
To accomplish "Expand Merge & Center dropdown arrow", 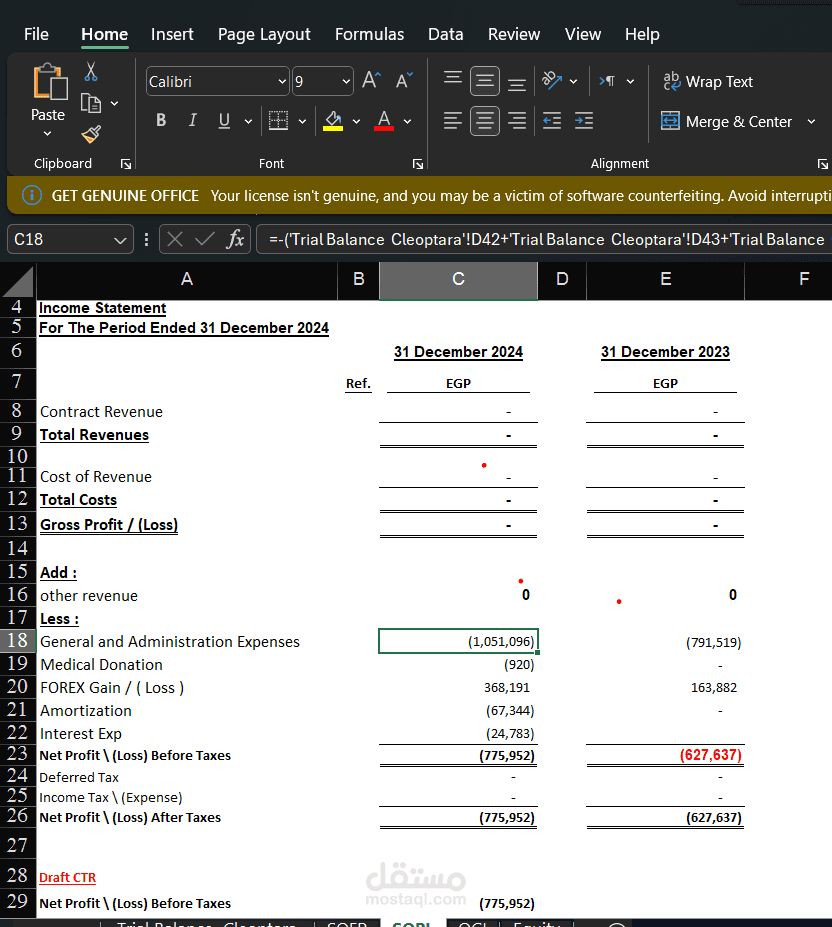I will coord(811,121).
